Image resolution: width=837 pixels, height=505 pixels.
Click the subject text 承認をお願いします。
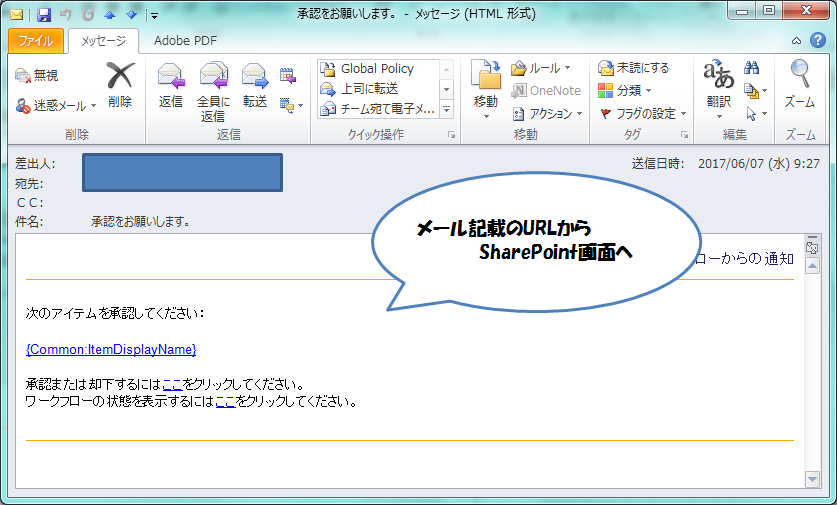coord(141,222)
